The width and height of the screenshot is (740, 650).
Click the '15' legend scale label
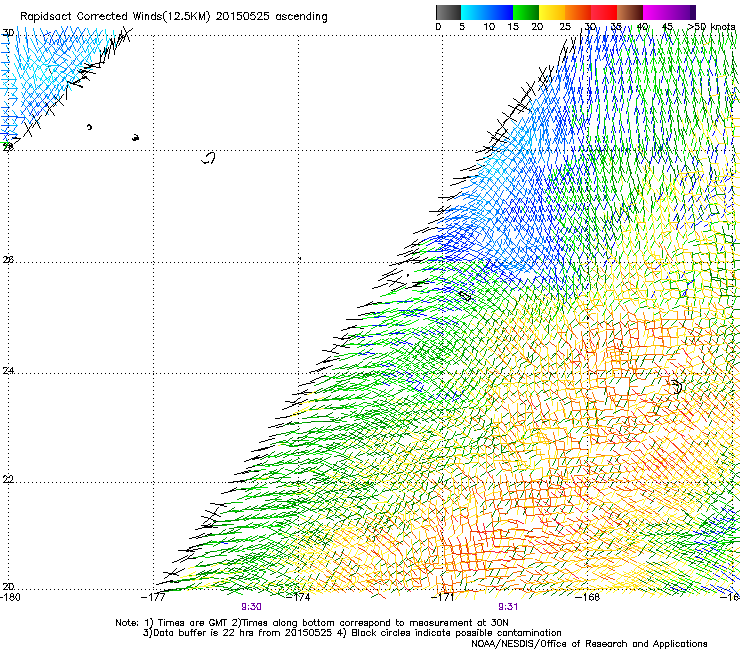[513, 26]
